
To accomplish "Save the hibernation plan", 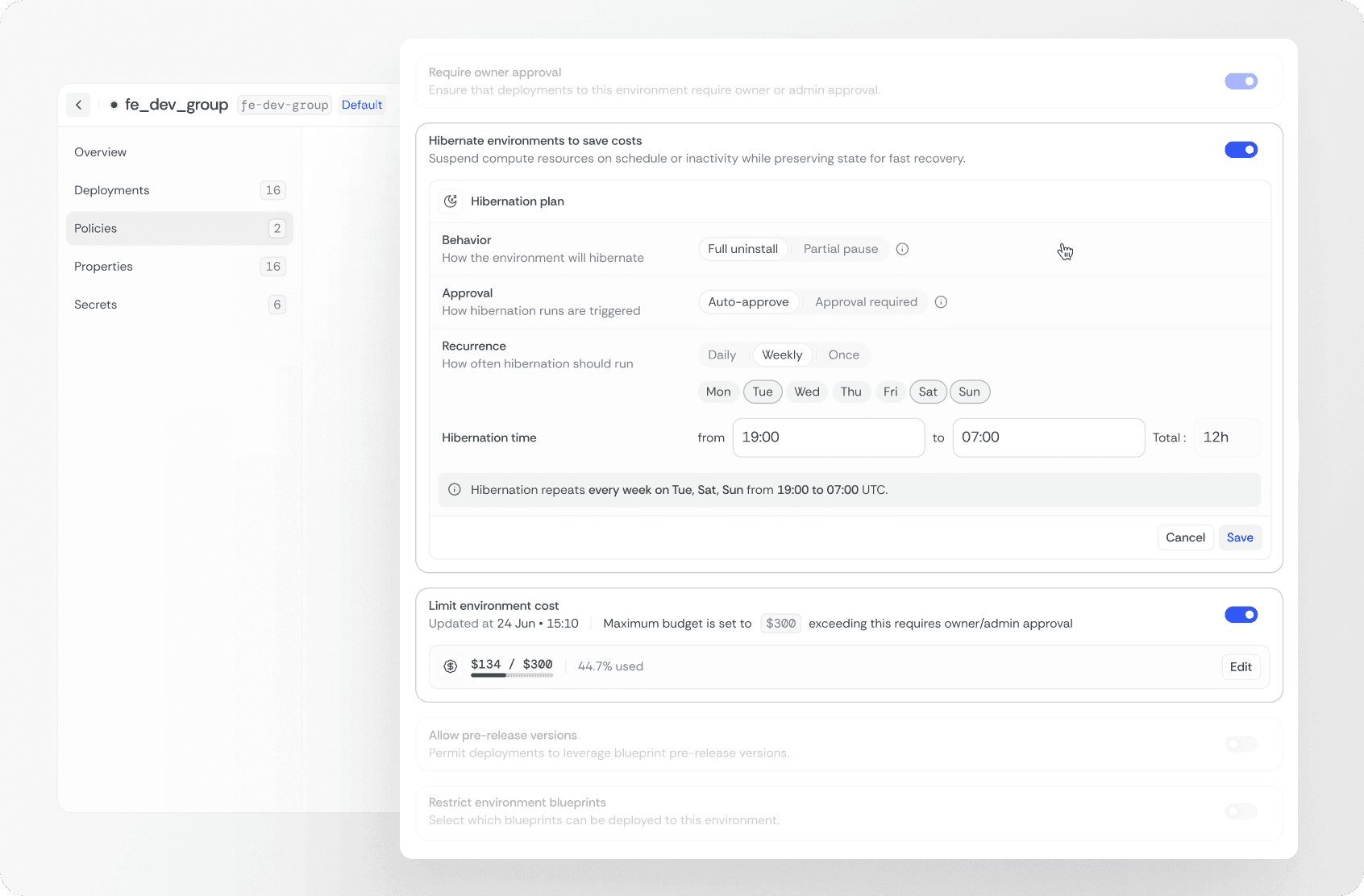I will point(1239,537).
